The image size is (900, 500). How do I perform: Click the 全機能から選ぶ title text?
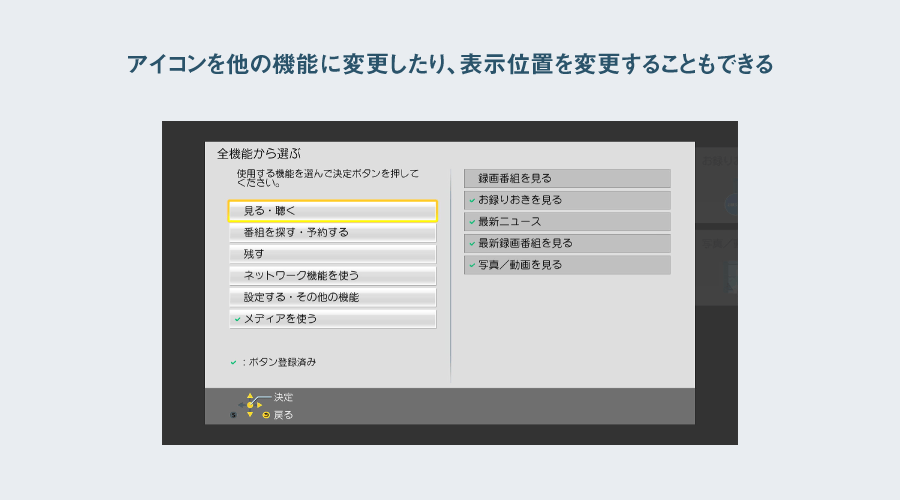[x=259, y=154]
